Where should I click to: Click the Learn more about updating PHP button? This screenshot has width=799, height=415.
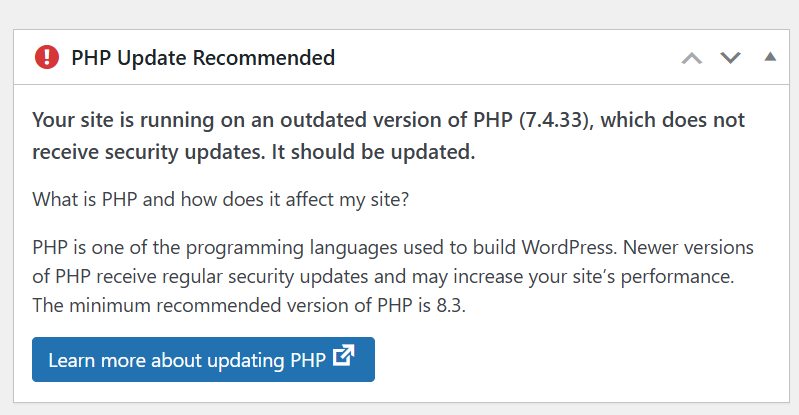pyautogui.click(x=203, y=359)
